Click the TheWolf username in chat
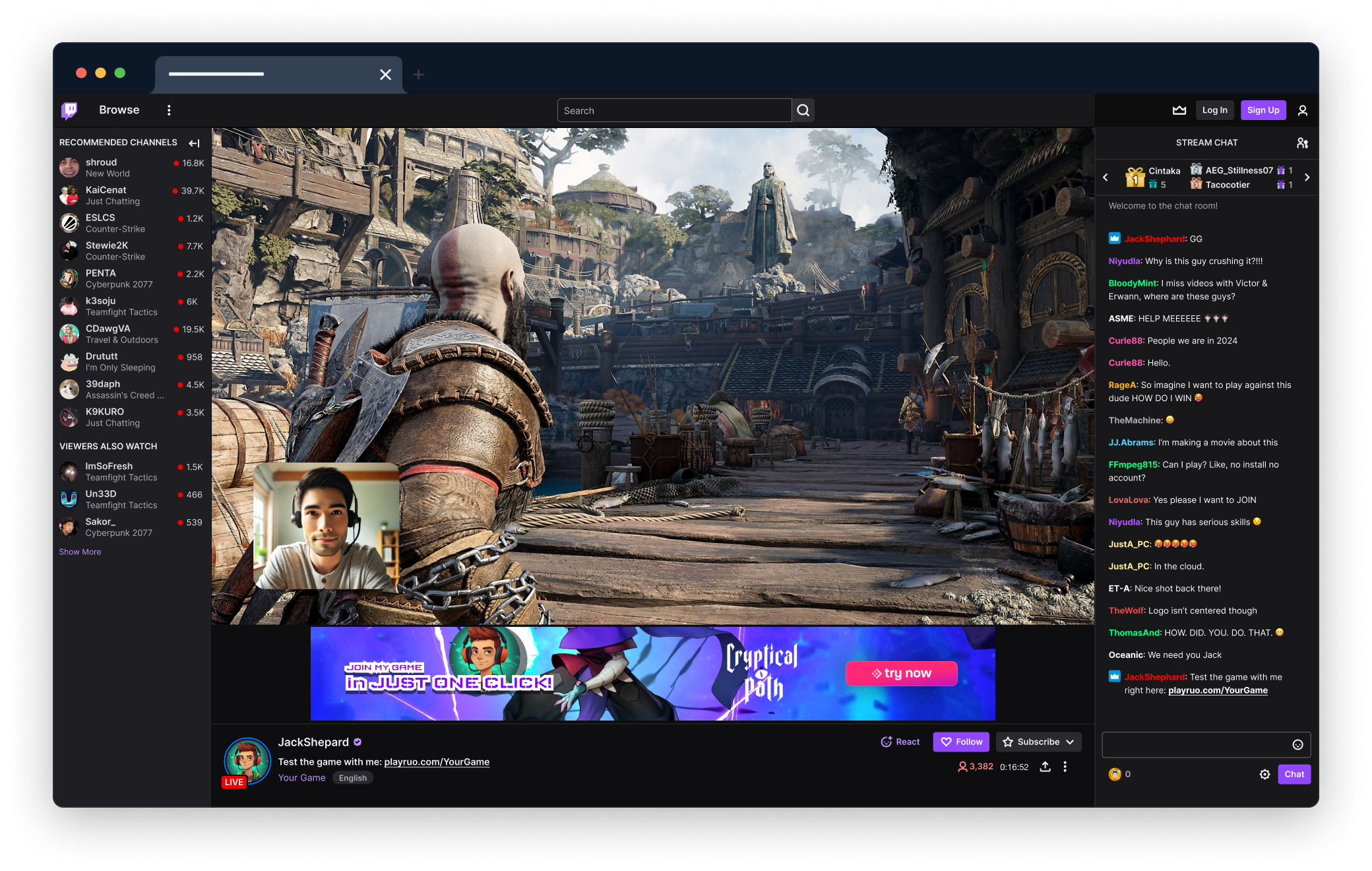The image size is (1372, 871). (x=1126, y=611)
